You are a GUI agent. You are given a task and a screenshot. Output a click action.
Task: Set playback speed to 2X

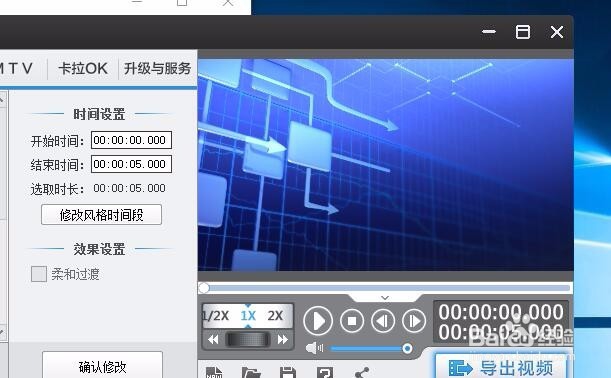pos(275,315)
